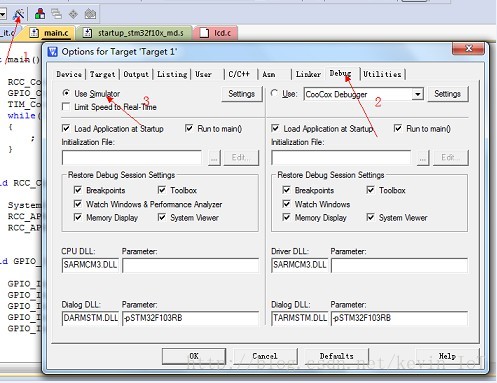The width and height of the screenshot is (497, 383).
Task: Toggle debugger Toolbox checkbox
Action: coord(370,190)
